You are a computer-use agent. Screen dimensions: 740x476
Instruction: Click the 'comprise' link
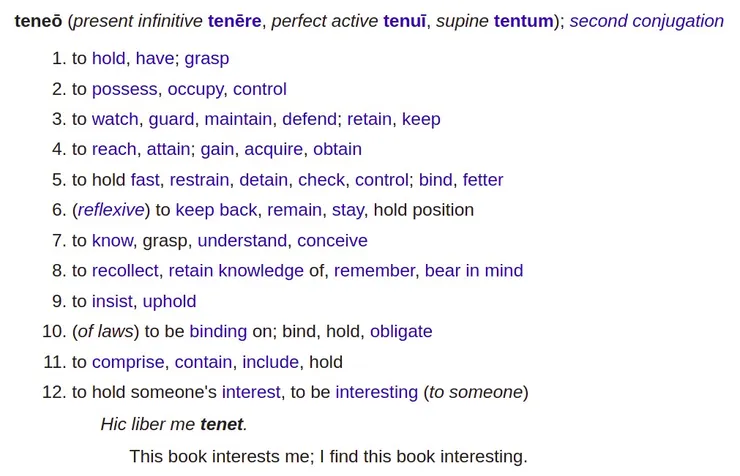(x=128, y=362)
